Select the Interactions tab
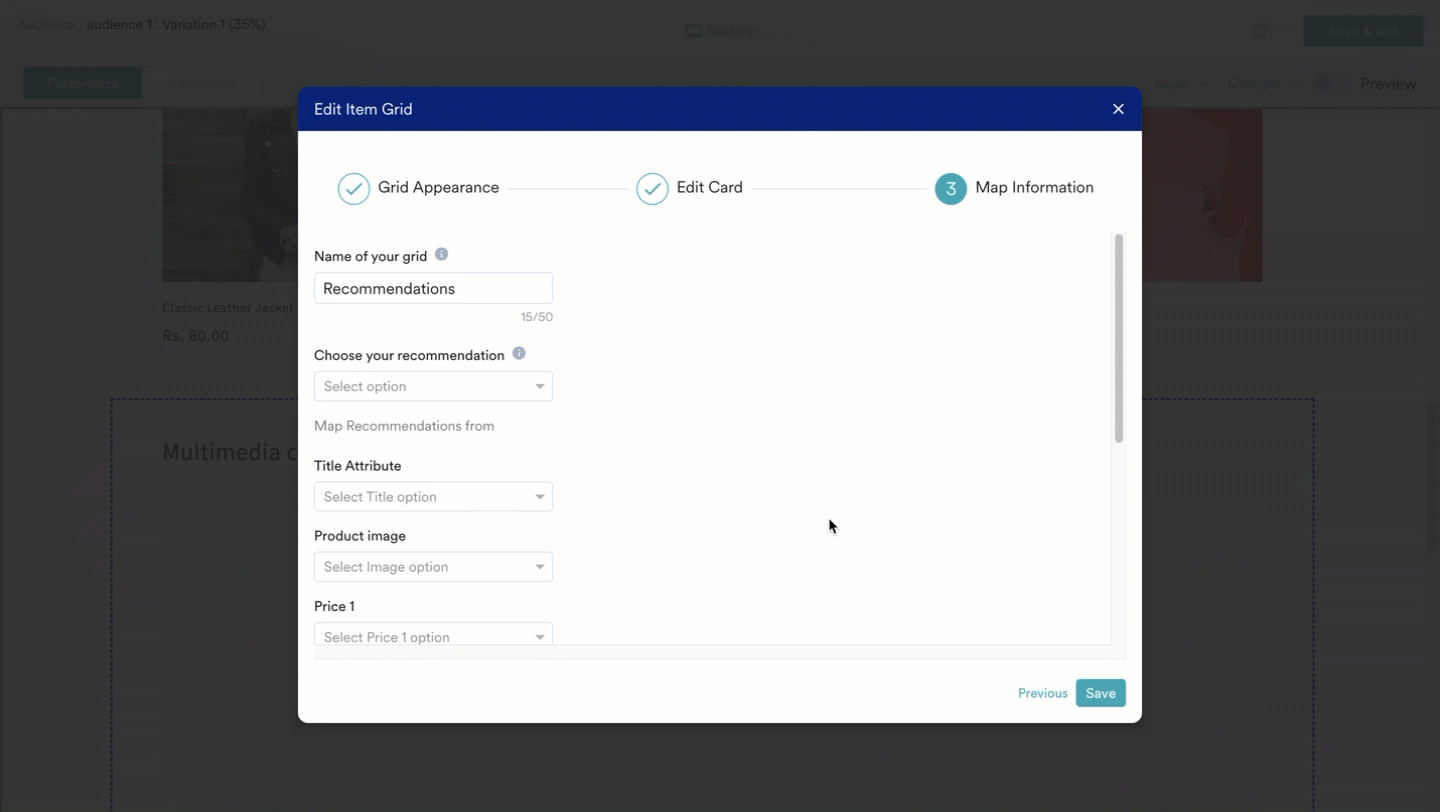Image resolution: width=1440 pixels, height=812 pixels. point(202,84)
